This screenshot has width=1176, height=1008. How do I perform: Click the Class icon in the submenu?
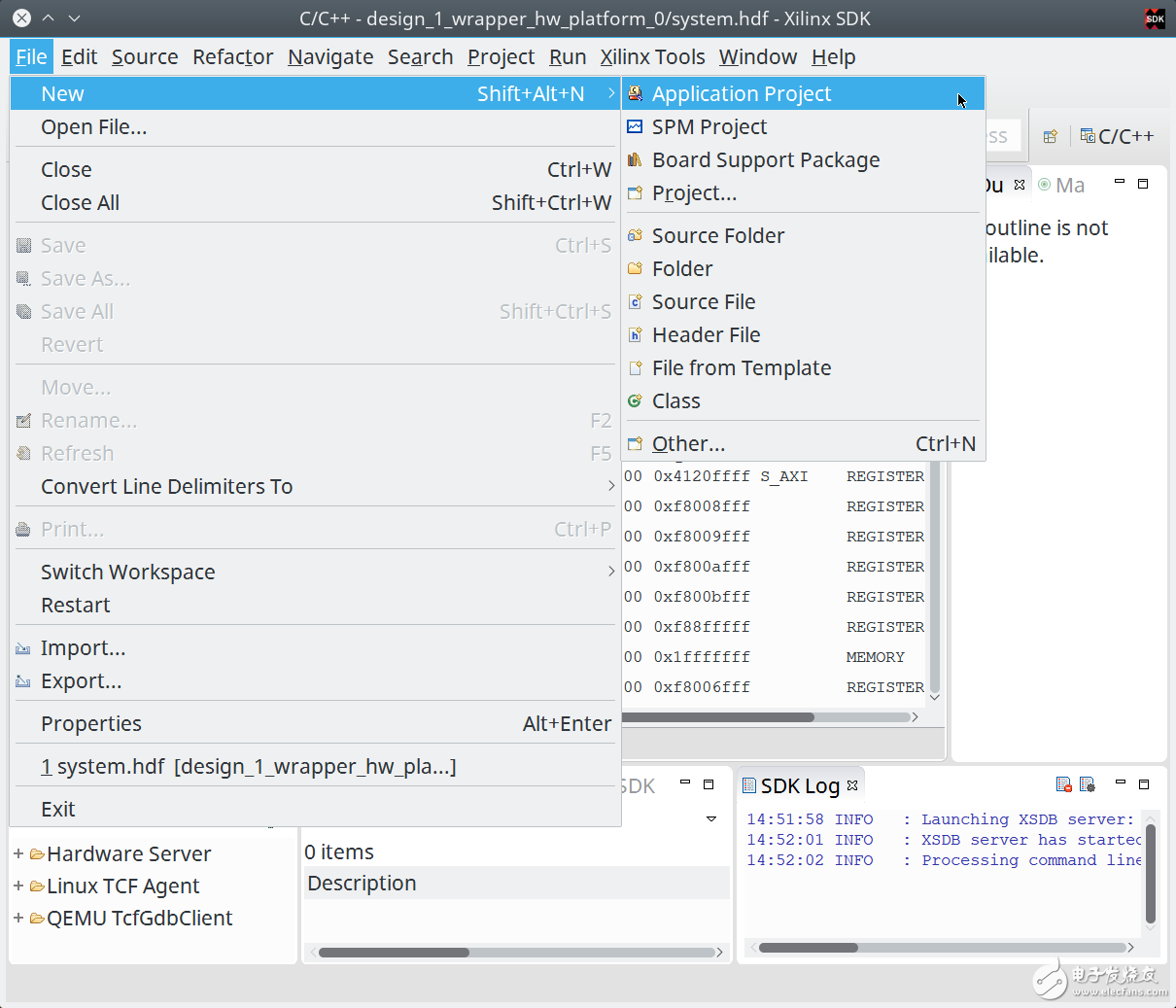click(x=635, y=401)
